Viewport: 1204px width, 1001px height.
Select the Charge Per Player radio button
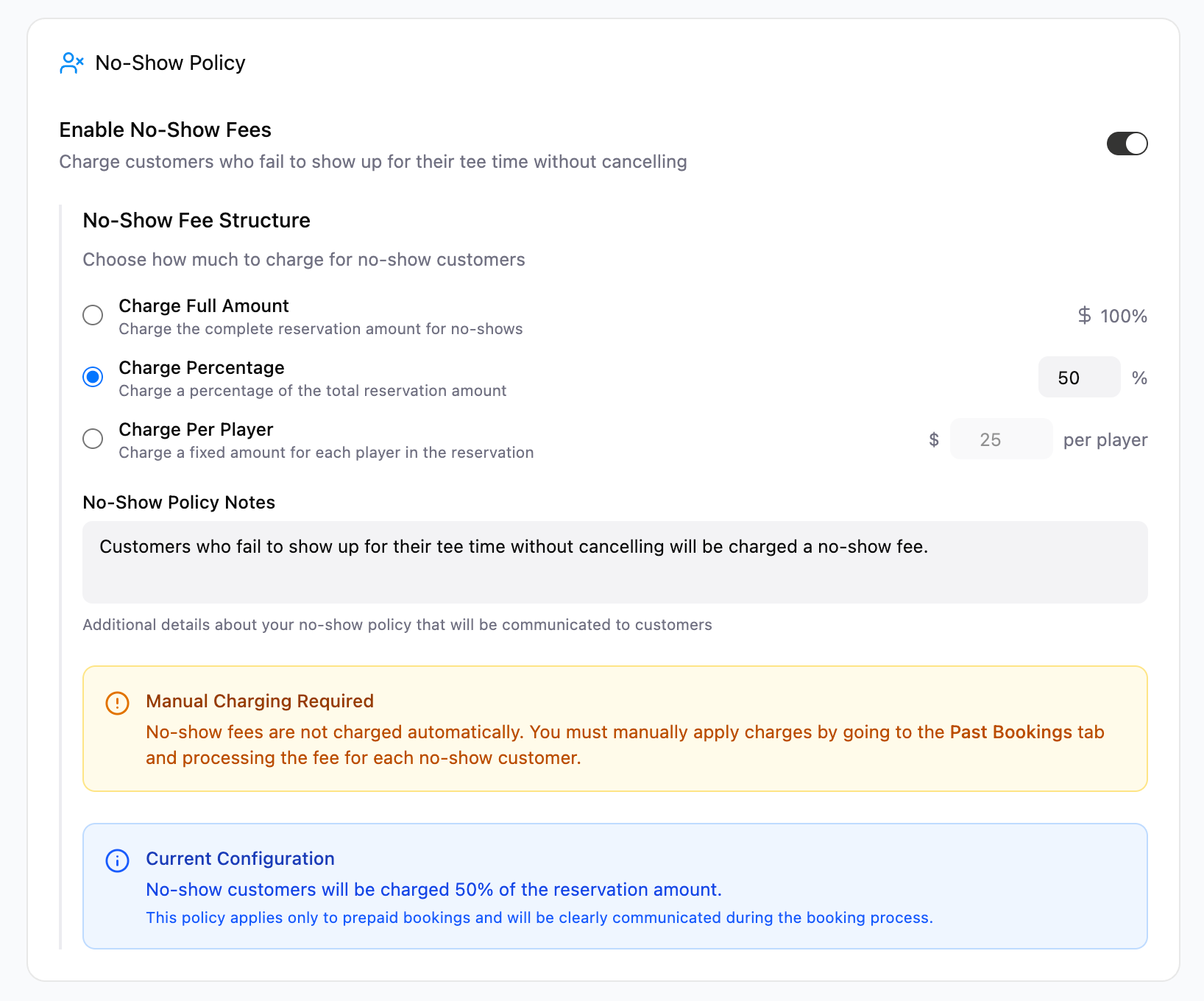coord(93,439)
